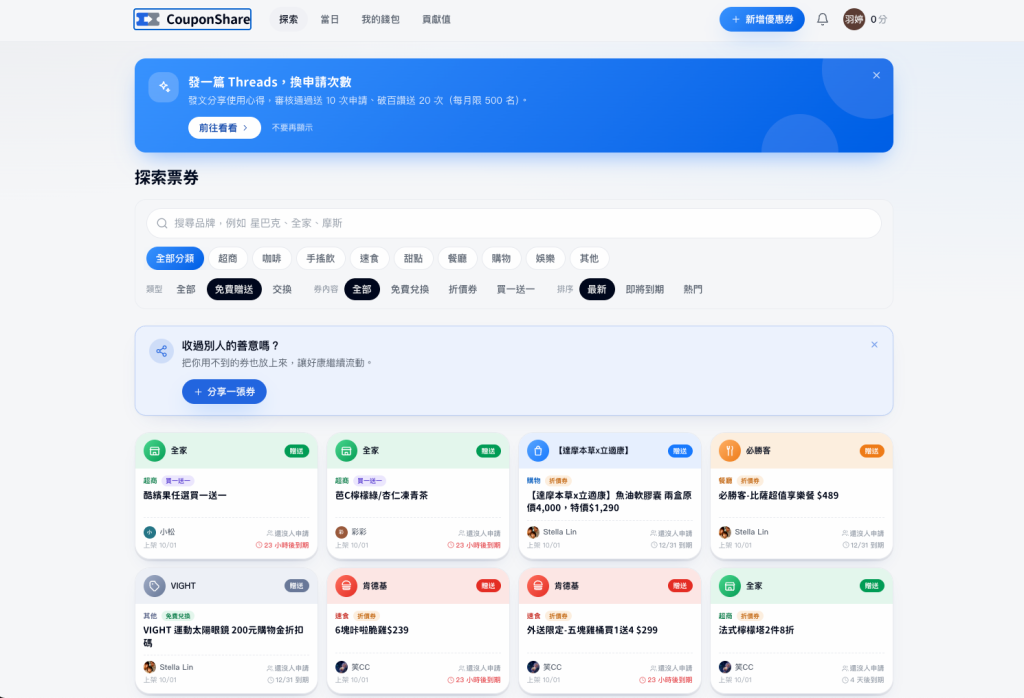Choose the 買一送一 content filter
1024x698 pixels.
tap(516, 289)
